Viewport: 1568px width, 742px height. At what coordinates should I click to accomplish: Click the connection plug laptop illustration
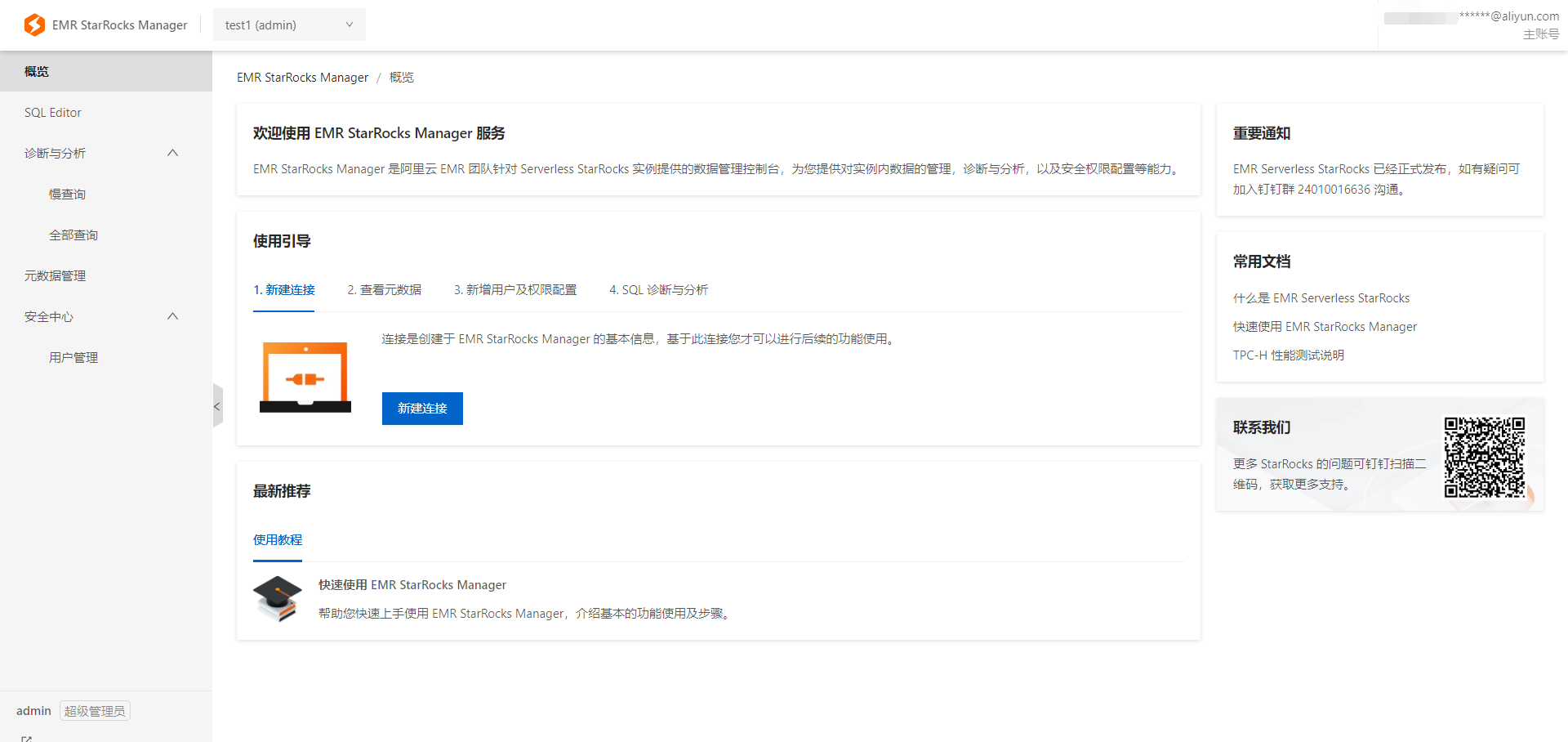click(x=305, y=377)
